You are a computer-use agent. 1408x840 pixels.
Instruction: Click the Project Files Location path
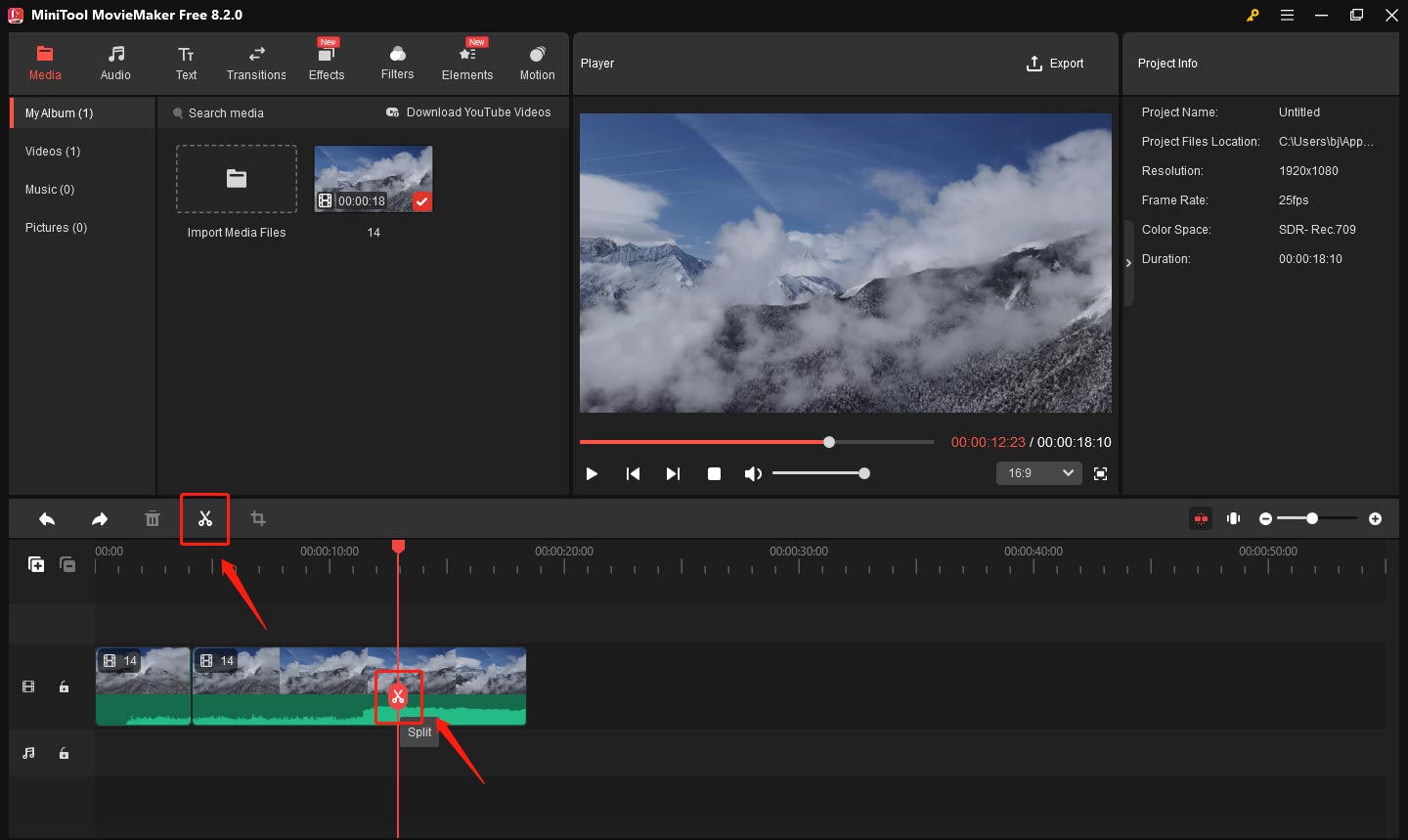pyautogui.click(x=1326, y=142)
